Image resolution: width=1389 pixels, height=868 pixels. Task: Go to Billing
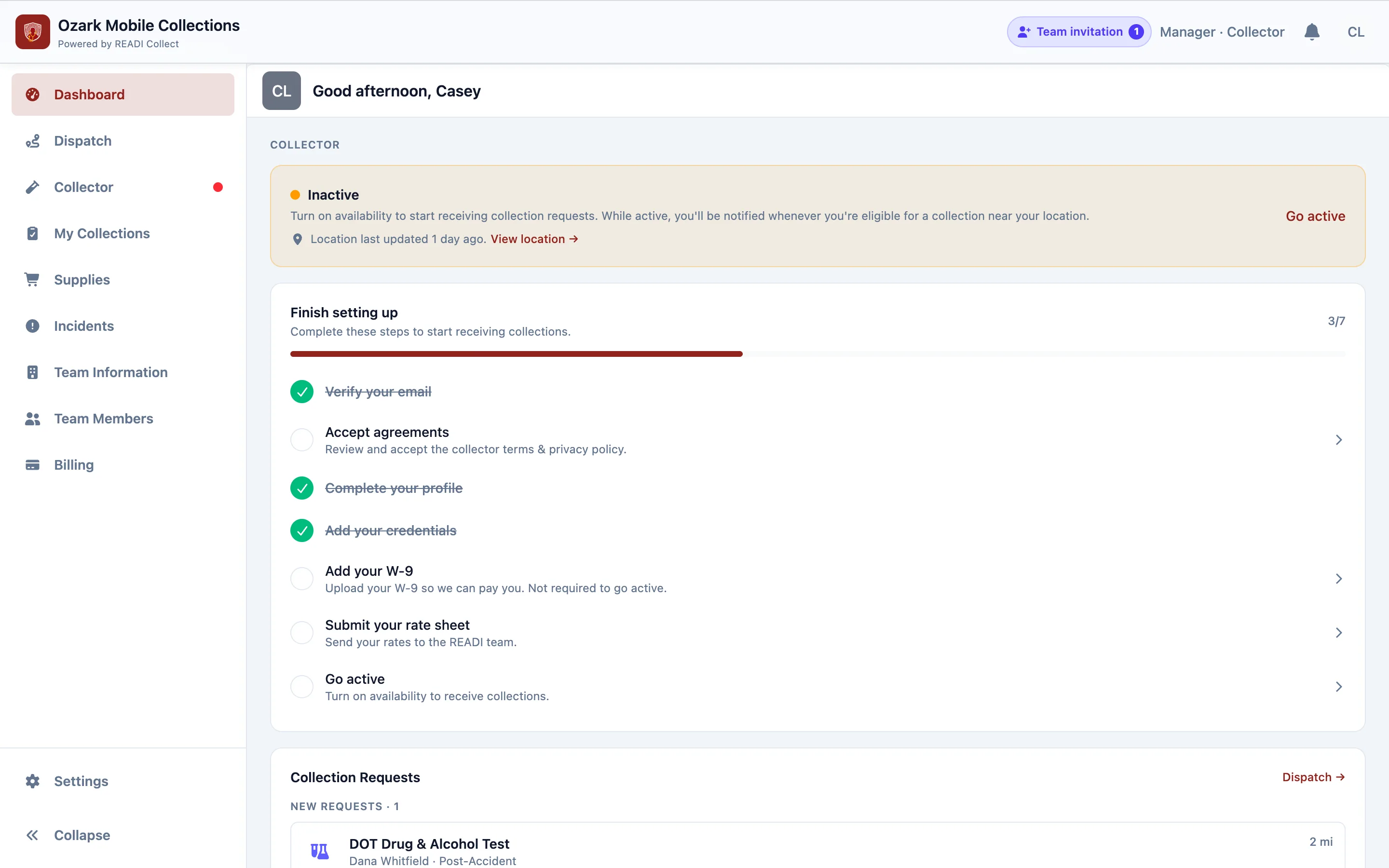(123, 465)
